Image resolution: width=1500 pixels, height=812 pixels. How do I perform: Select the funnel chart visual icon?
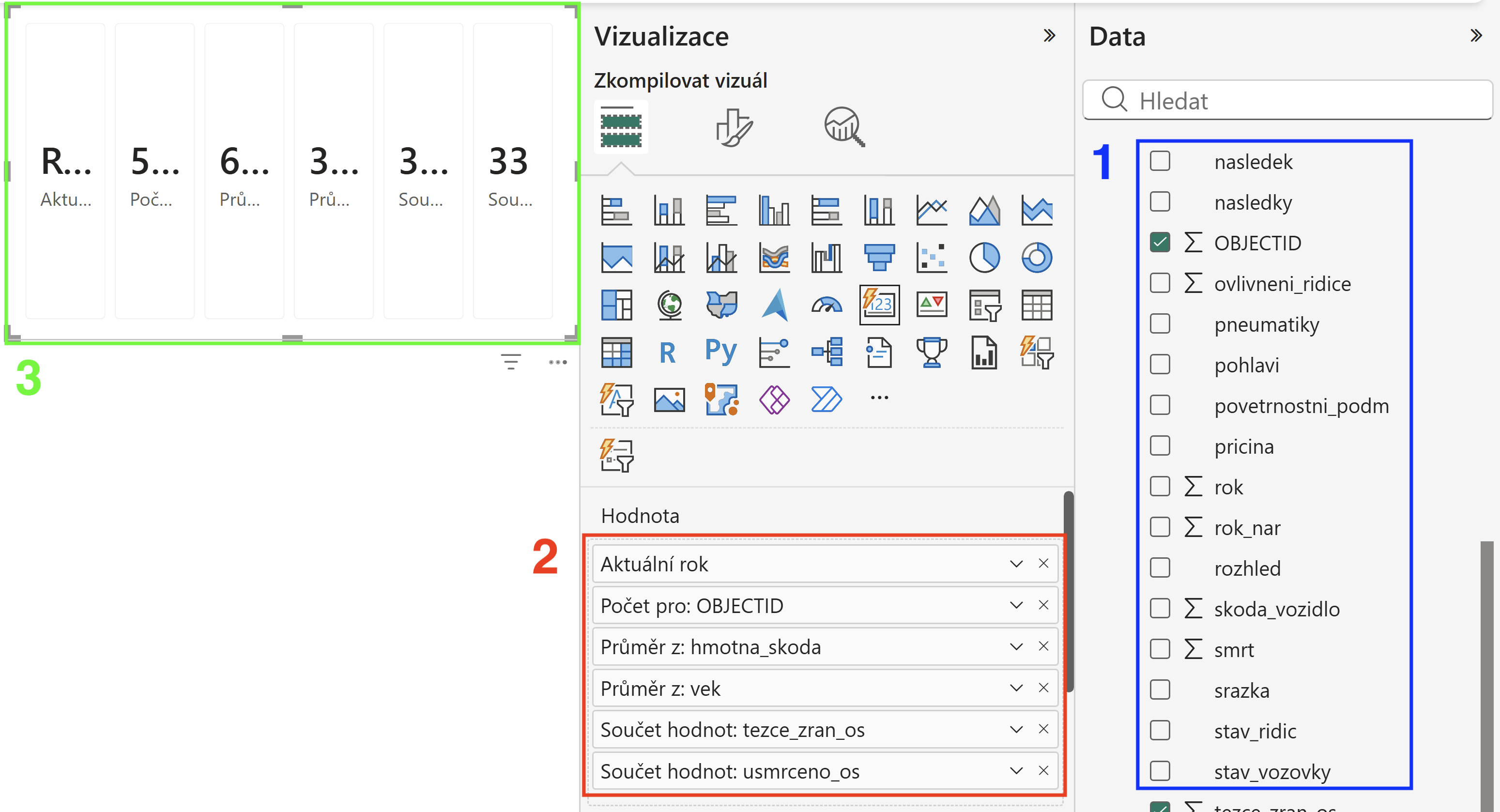[x=879, y=258]
